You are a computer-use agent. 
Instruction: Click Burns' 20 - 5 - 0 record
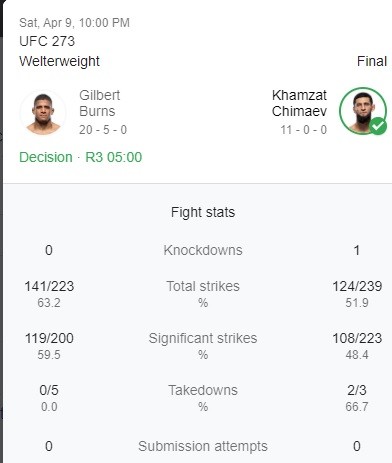pos(103,130)
